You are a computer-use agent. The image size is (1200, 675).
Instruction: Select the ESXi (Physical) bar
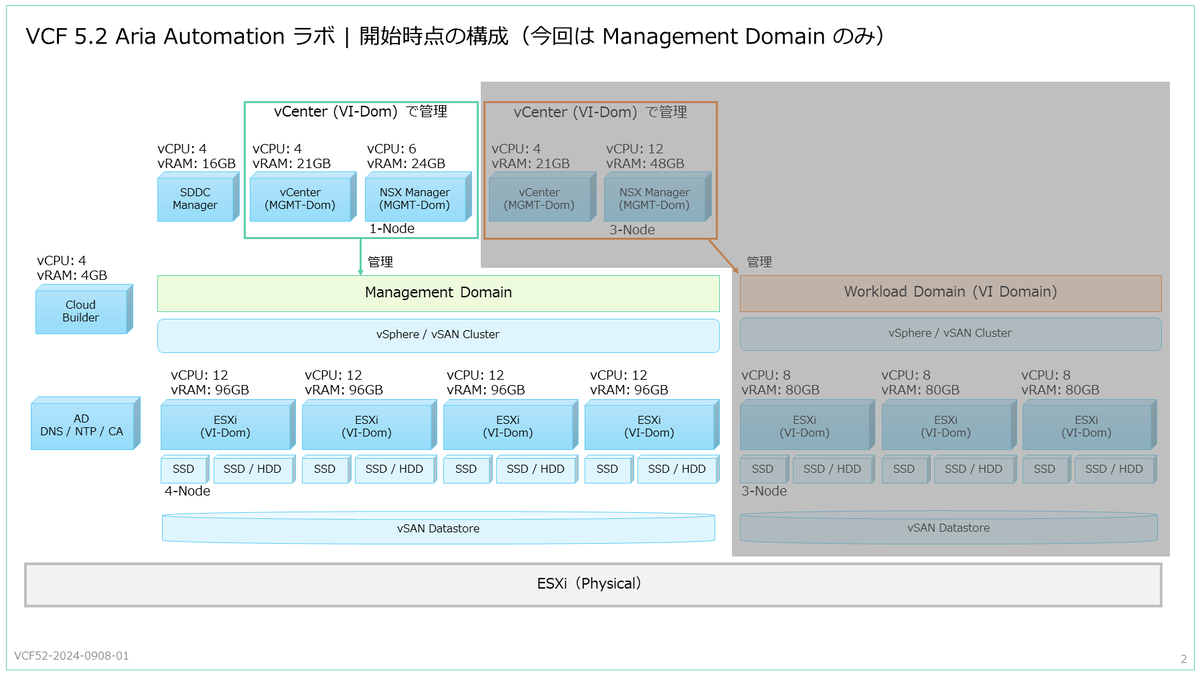(593, 584)
